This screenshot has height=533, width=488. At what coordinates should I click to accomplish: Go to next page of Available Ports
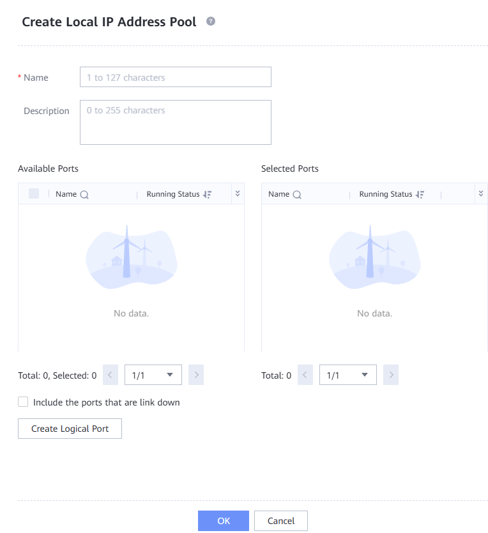point(196,375)
